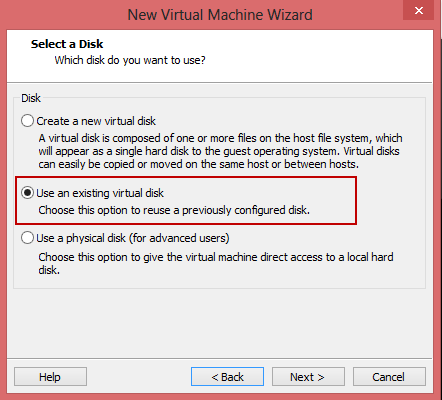The width and height of the screenshot is (442, 400).
Task: Close the wizard with the X button
Action: 419,10
